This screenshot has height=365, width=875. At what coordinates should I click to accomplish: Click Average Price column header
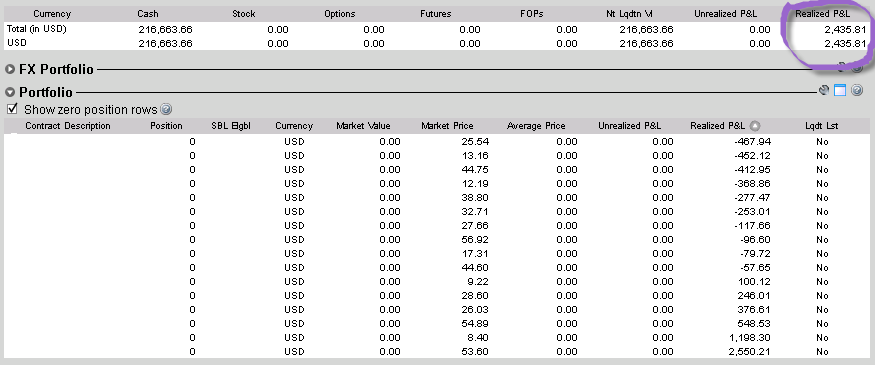click(536, 126)
